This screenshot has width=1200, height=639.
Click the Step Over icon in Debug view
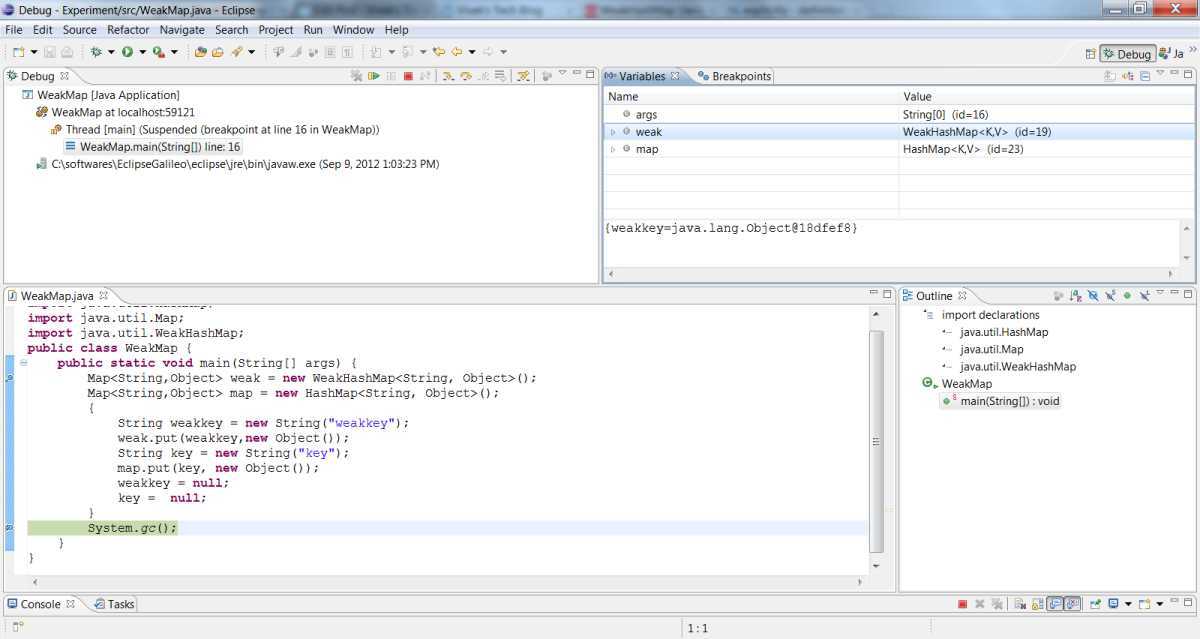tap(465, 75)
